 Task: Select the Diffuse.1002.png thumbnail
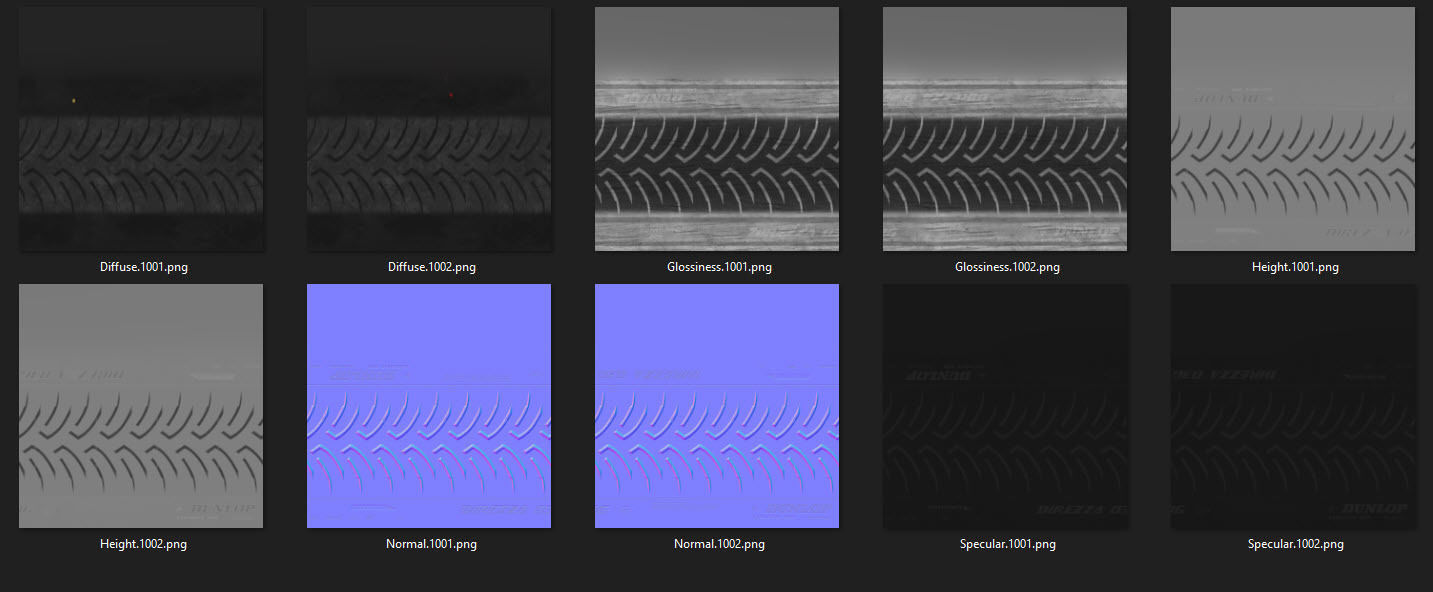(x=429, y=129)
